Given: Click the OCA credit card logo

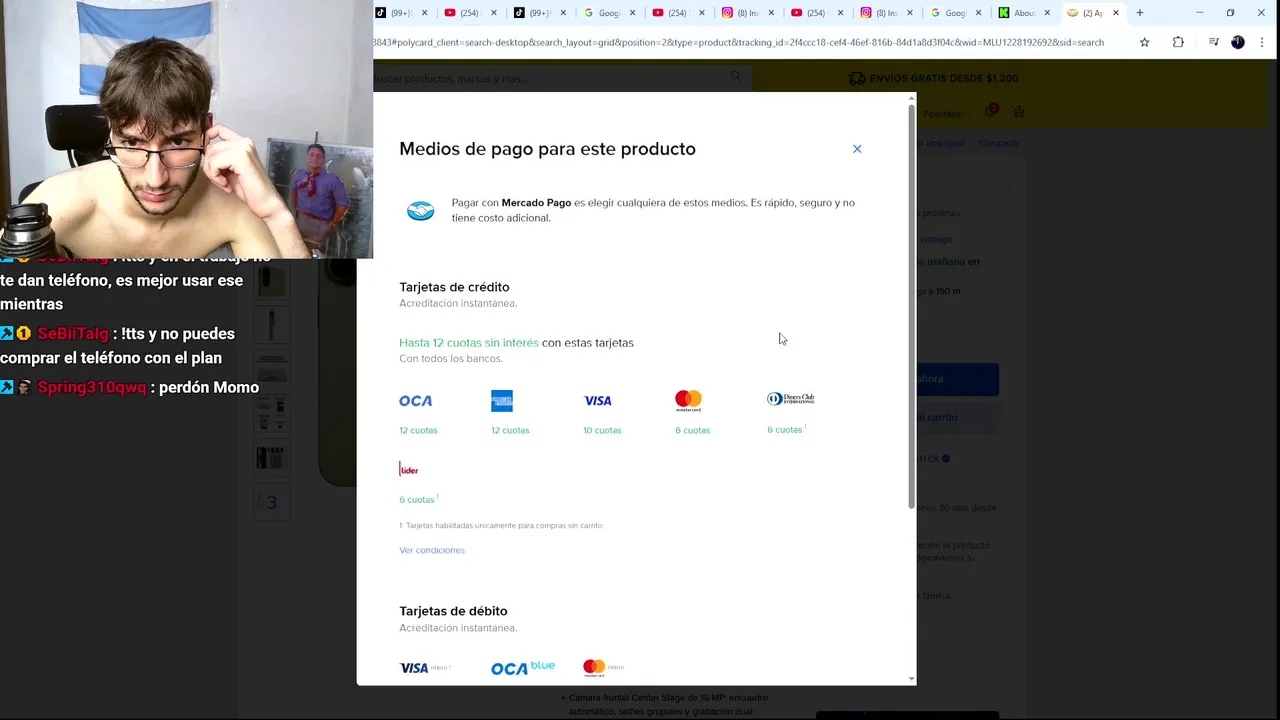Looking at the screenshot, I should point(416,401).
